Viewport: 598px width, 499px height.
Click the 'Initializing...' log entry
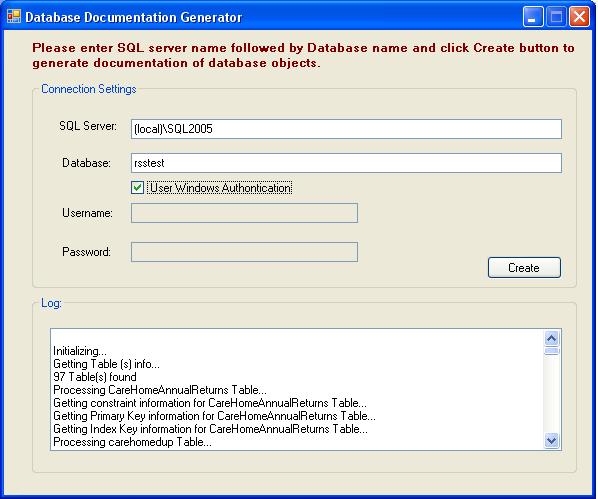coord(80,351)
